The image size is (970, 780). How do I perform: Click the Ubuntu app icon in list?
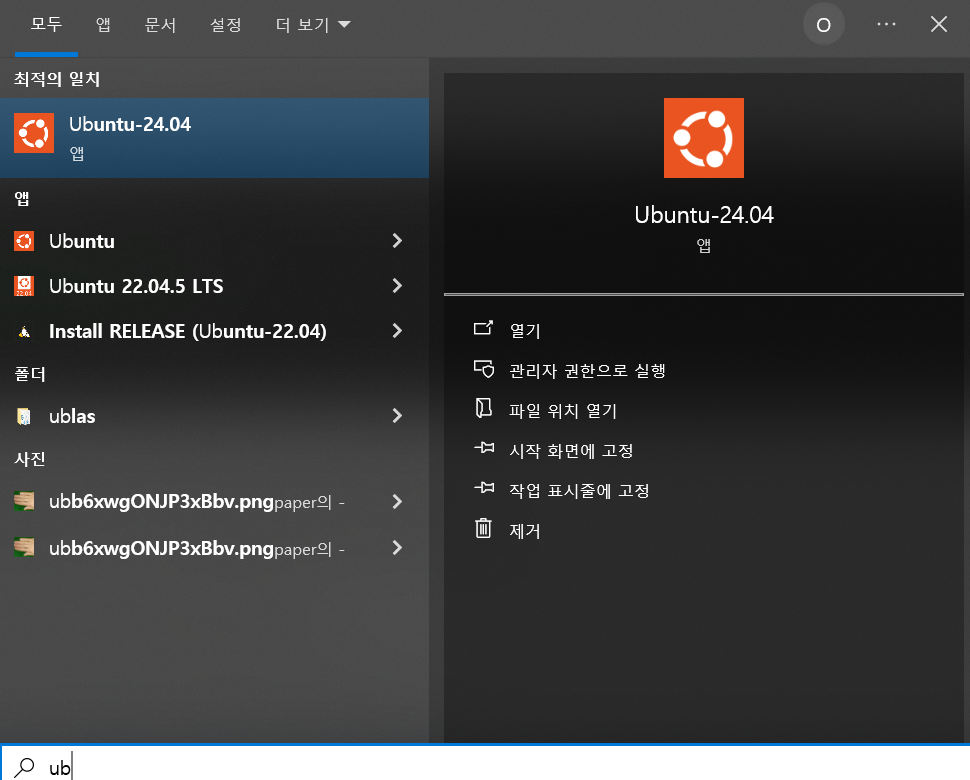coord(24,241)
